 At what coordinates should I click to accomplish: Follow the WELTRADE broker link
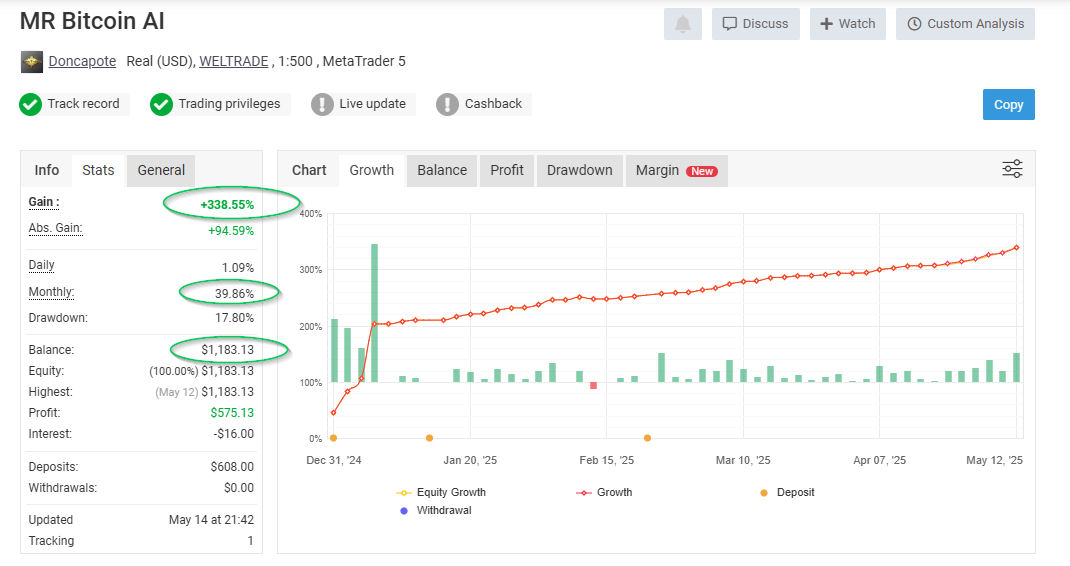pyautogui.click(x=233, y=61)
